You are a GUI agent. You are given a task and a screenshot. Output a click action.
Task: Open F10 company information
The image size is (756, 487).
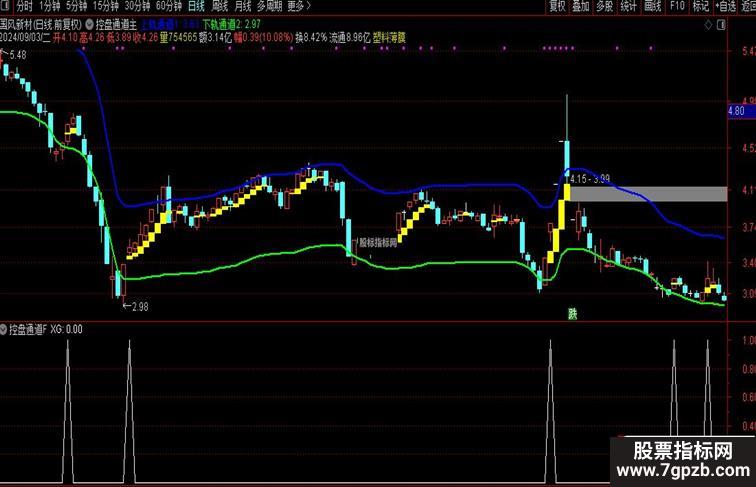[x=677, y=6]
